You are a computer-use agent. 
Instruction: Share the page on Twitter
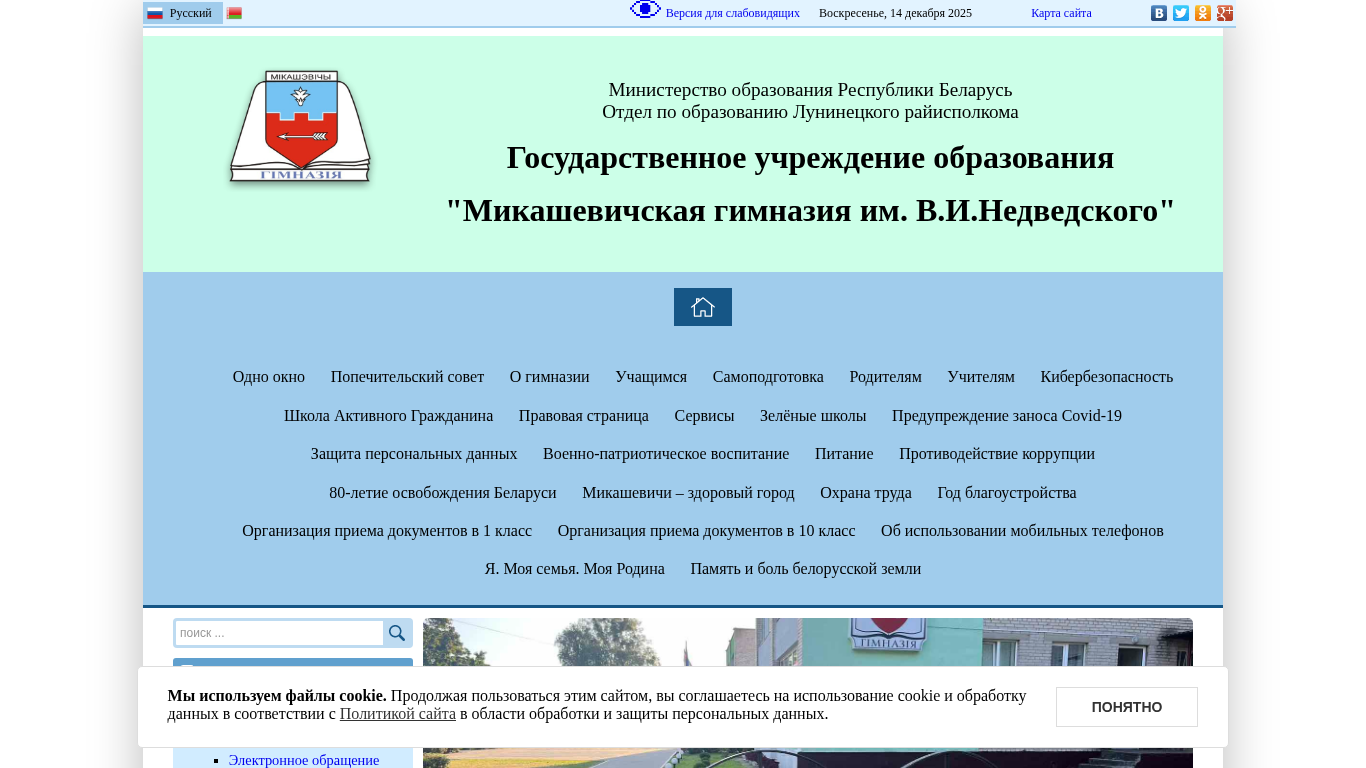click(x=1181, y=13)
